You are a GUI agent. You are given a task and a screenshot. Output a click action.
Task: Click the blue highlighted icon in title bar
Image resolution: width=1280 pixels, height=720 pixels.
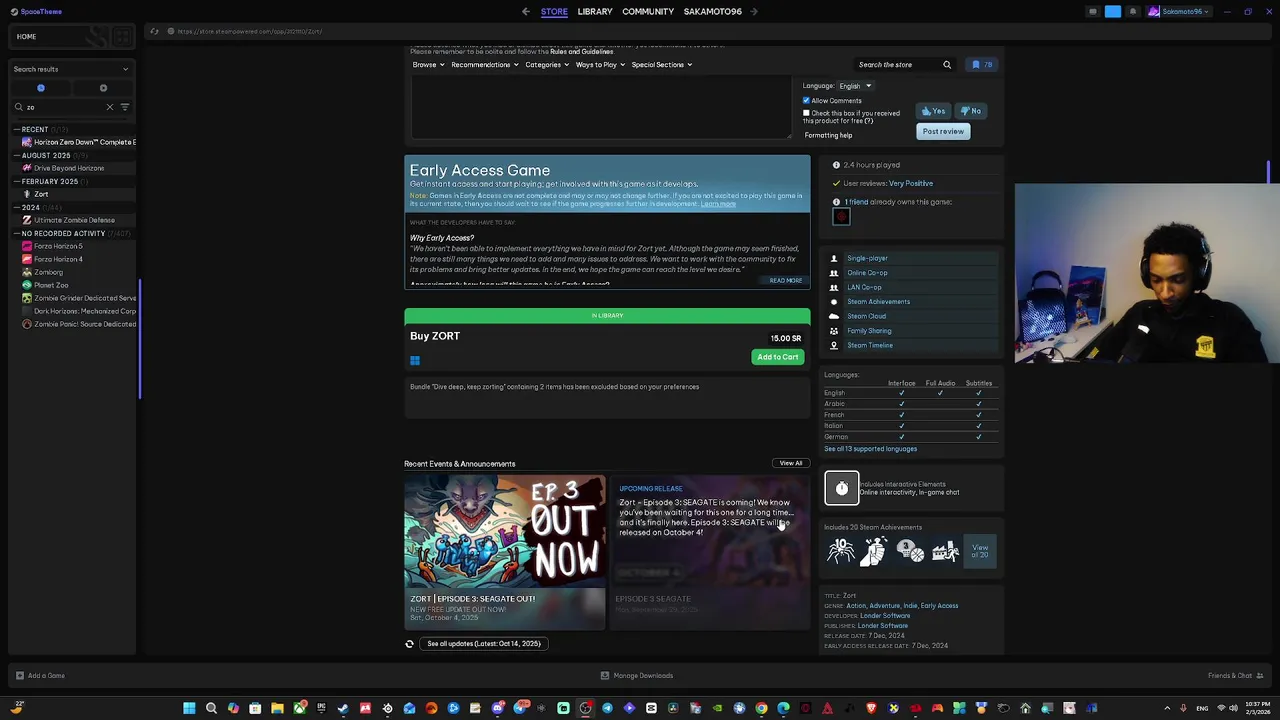coord(1113,12)
